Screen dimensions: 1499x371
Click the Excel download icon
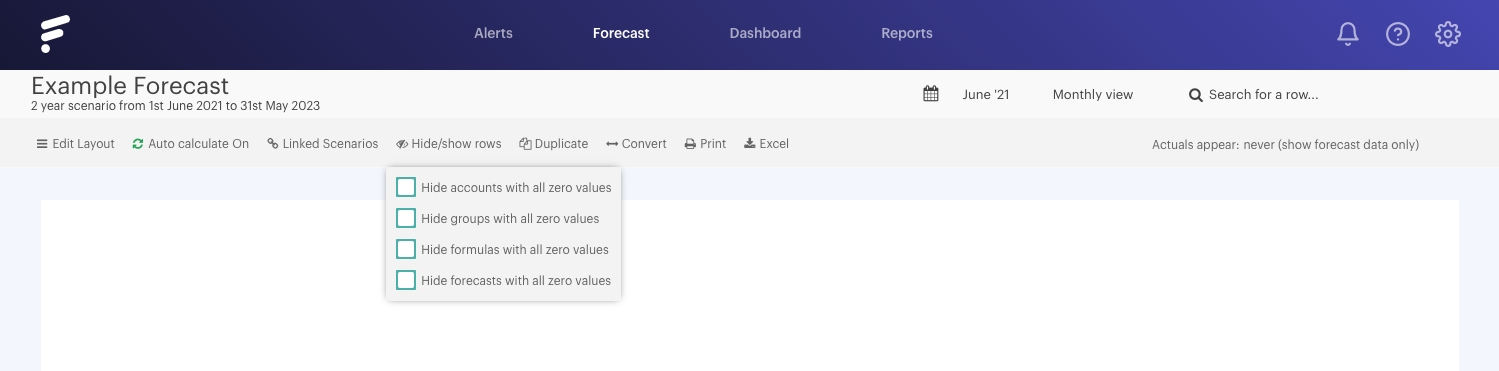click(750, 144)
